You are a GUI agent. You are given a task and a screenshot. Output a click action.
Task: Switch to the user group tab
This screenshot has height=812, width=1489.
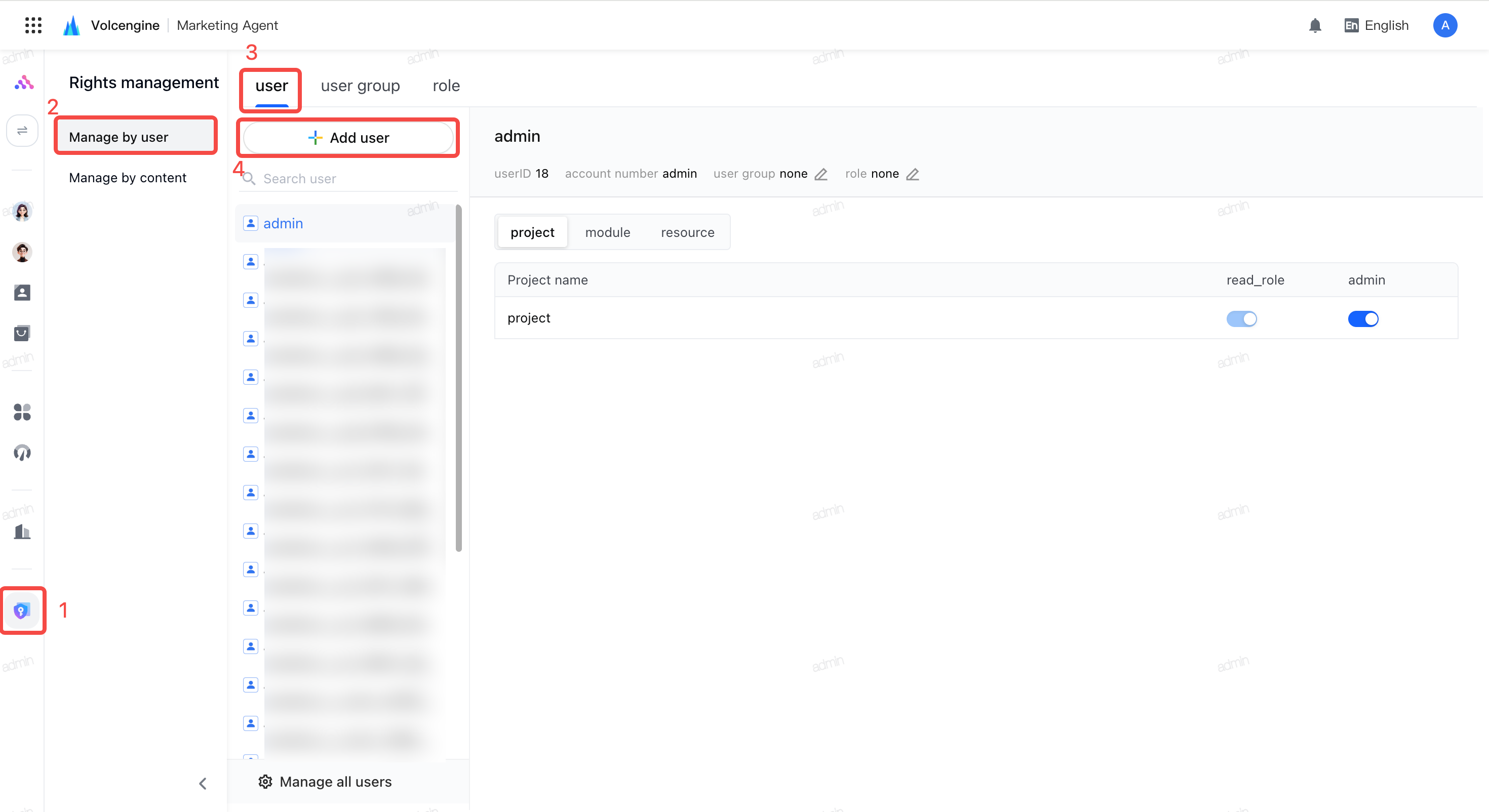(360, 86)
